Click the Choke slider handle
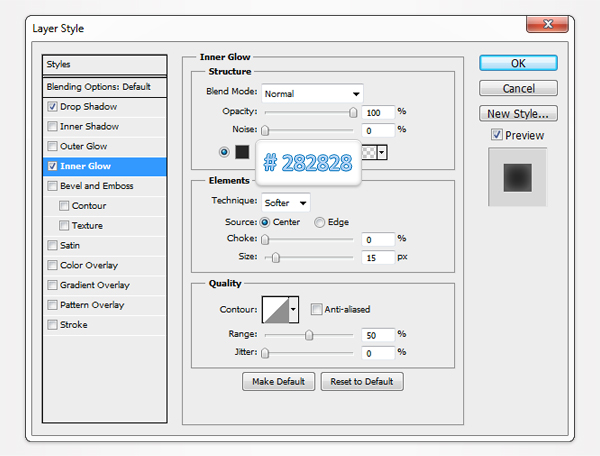 pos(265,239)
